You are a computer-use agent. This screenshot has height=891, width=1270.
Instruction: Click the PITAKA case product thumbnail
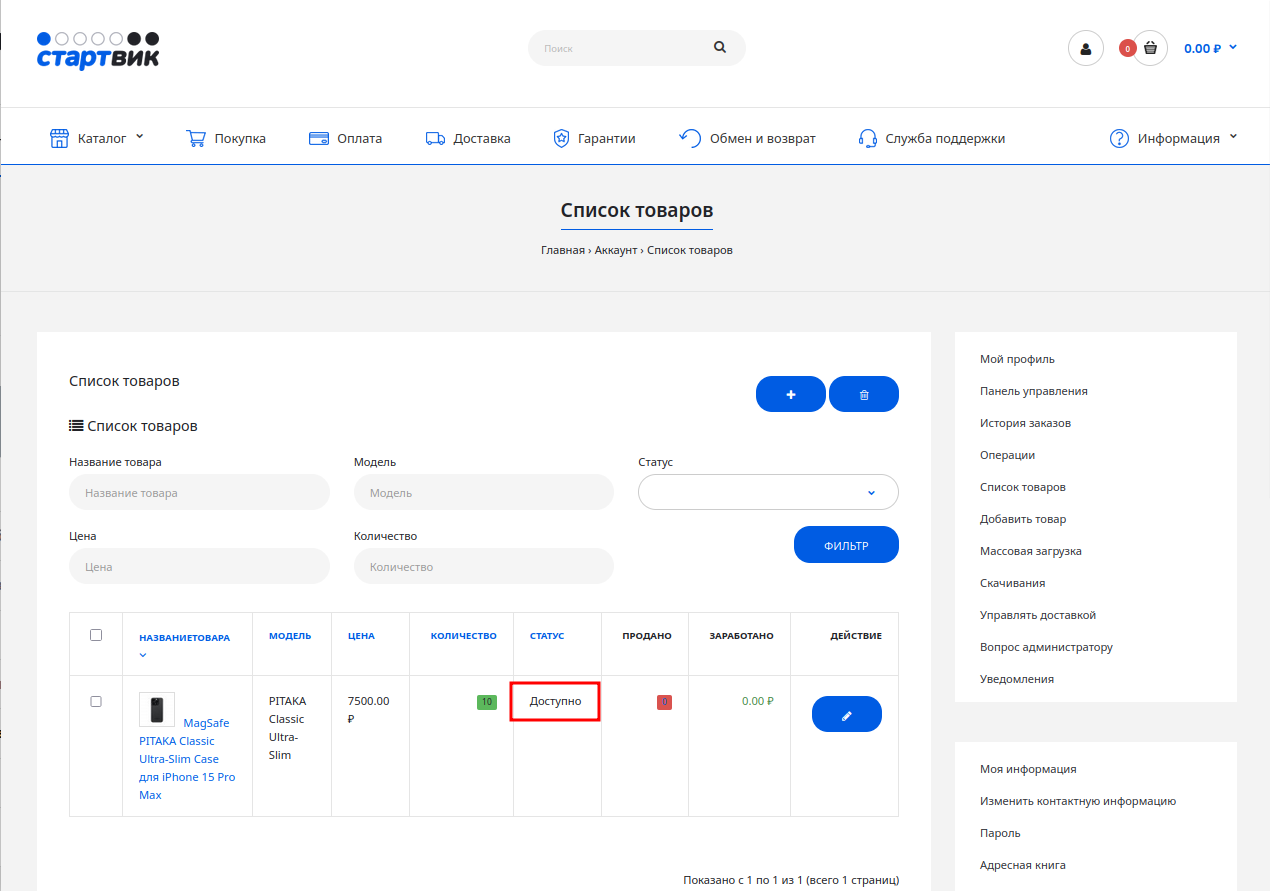[x=157, y=710]
